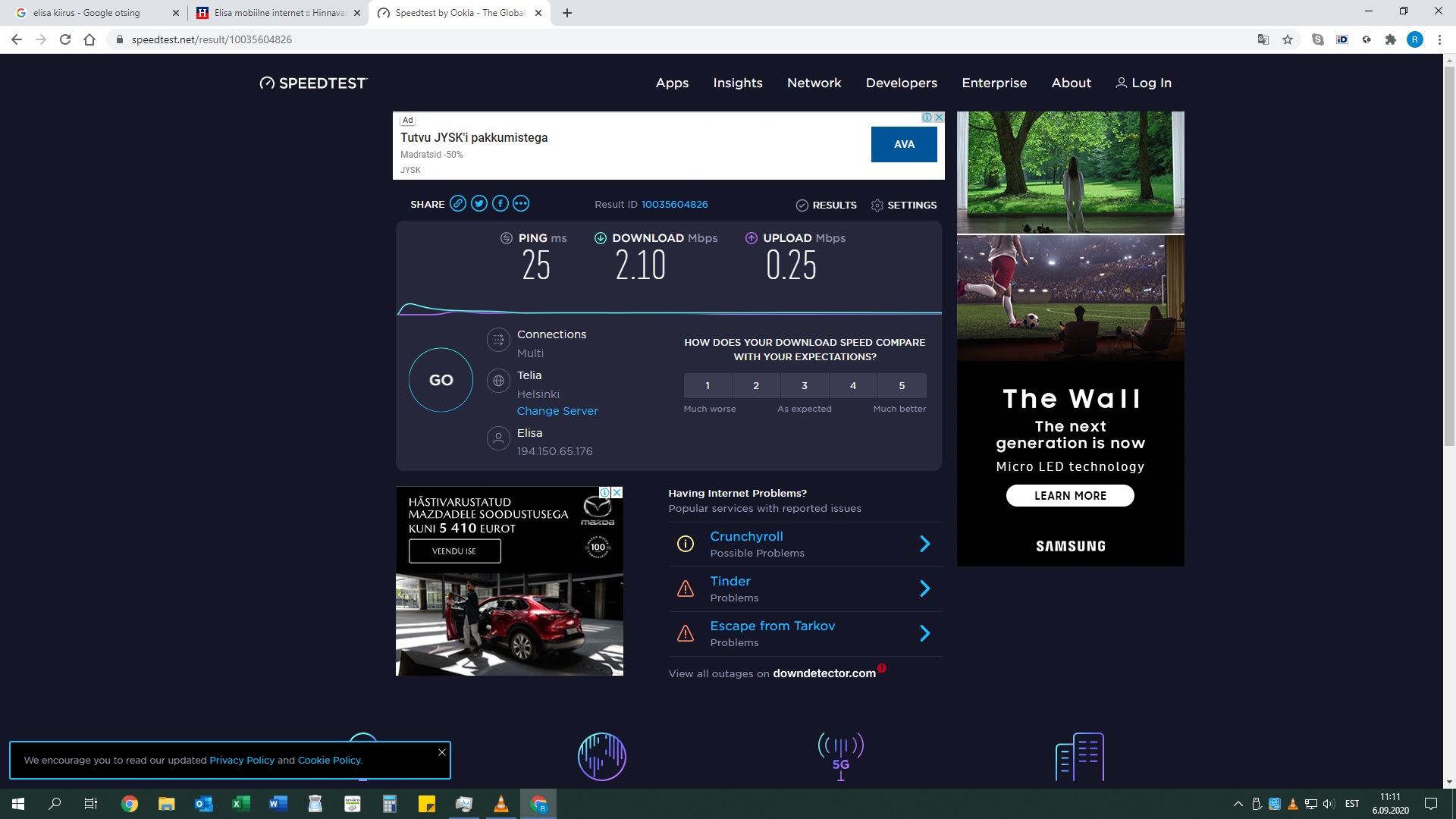The image size is (1456, 819).
Task: Open more share options (three dots icon)
Action: click(520, 203)
